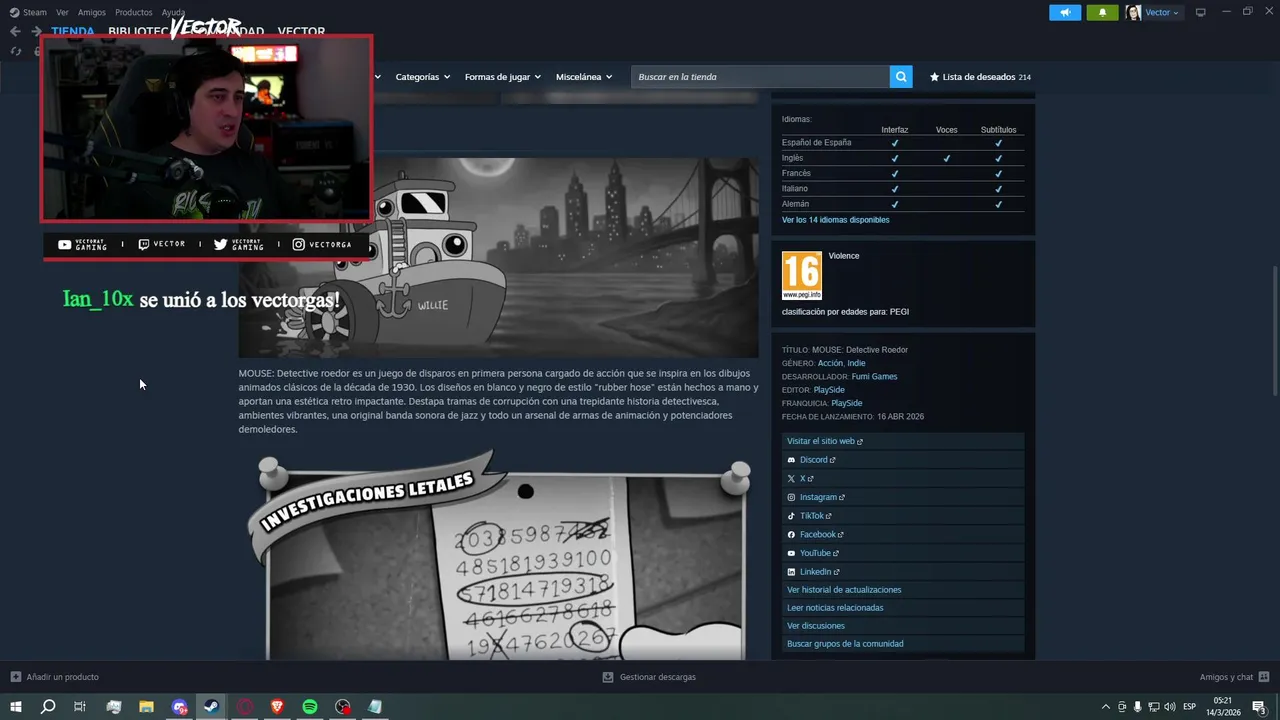Click the store search magnifier button
The height and width of the screenshot is (720, 1280).
pos(901,77)
